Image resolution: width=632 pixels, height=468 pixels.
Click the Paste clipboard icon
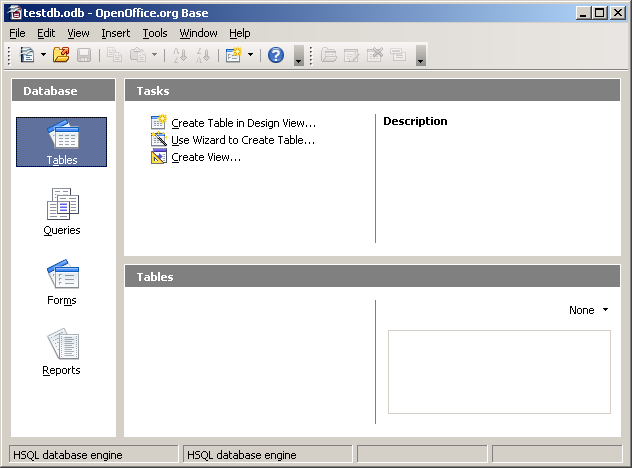coord(138,55)
